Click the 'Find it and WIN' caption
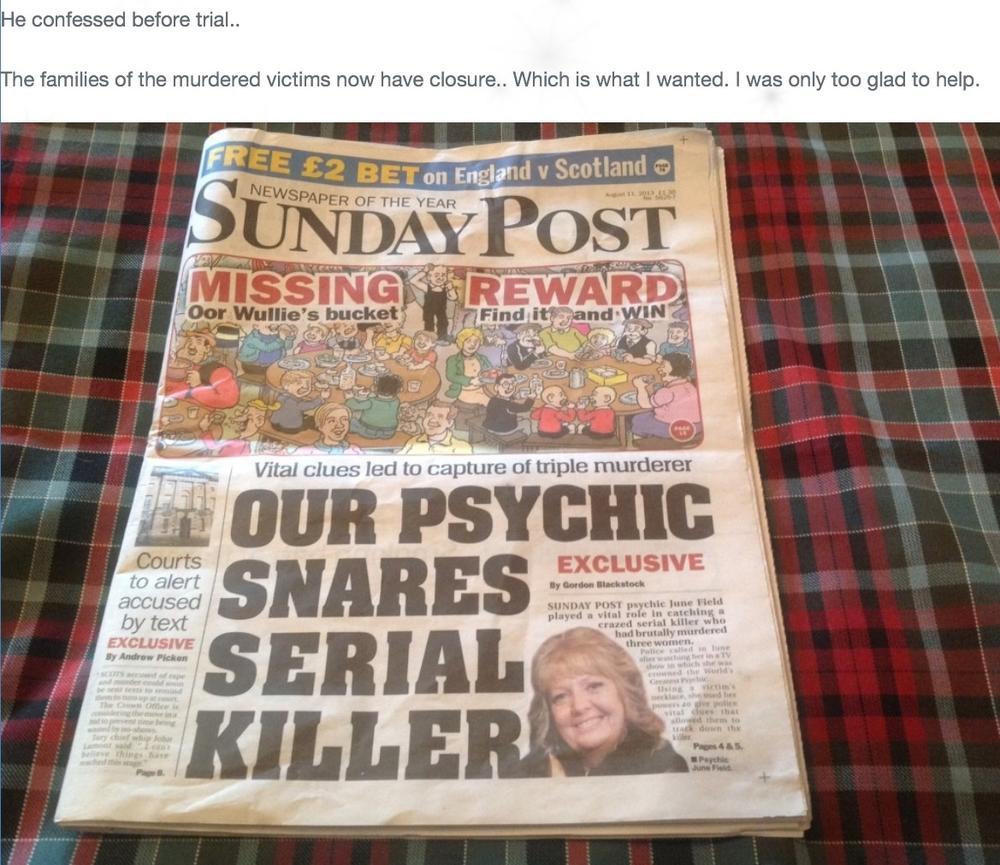Screen dimensions: 1000x865 [x=572, y=314]
